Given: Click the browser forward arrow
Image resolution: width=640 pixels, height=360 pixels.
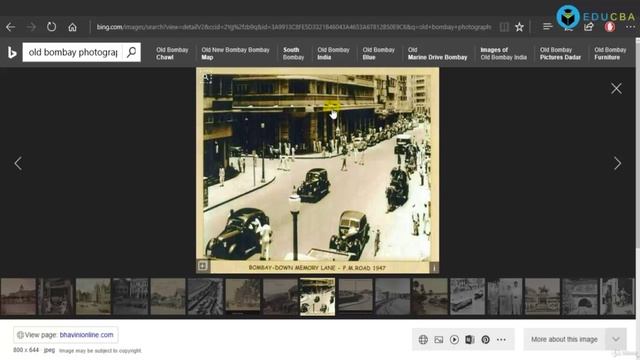Looking at the screenshot, I should pyautogui.click(x=31, y=27).
